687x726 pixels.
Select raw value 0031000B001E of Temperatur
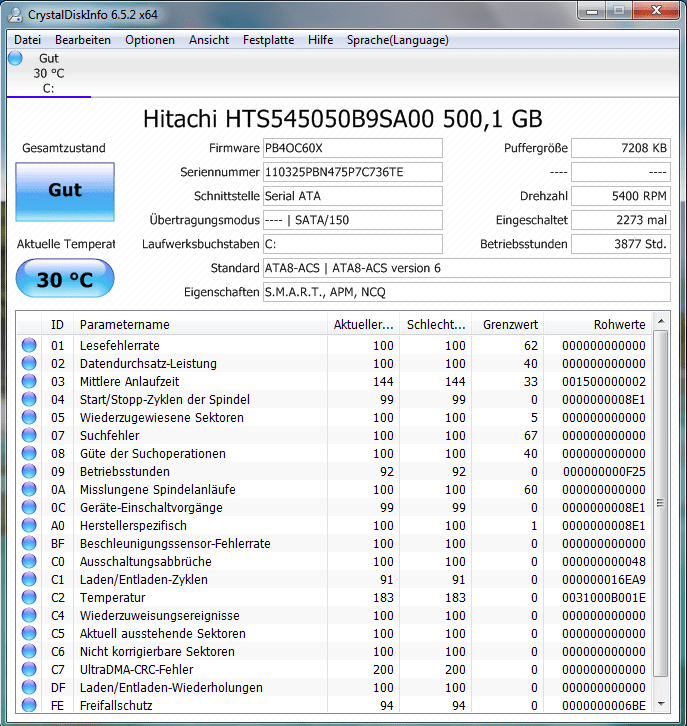pyautogui.click(x=604, y=598)
